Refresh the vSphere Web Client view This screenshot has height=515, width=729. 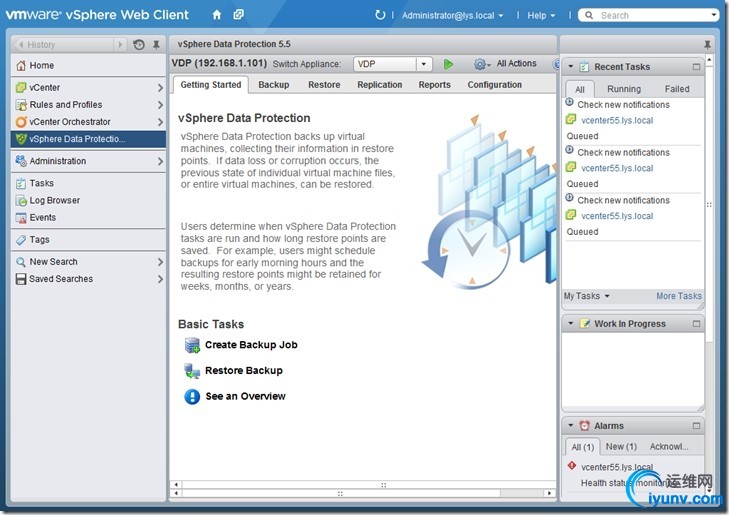coord(380,15)
